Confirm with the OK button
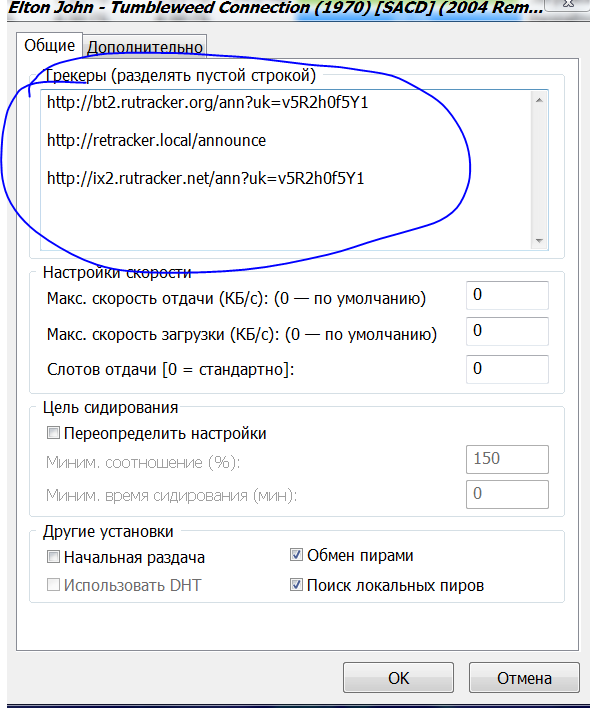 coord(398,678)
